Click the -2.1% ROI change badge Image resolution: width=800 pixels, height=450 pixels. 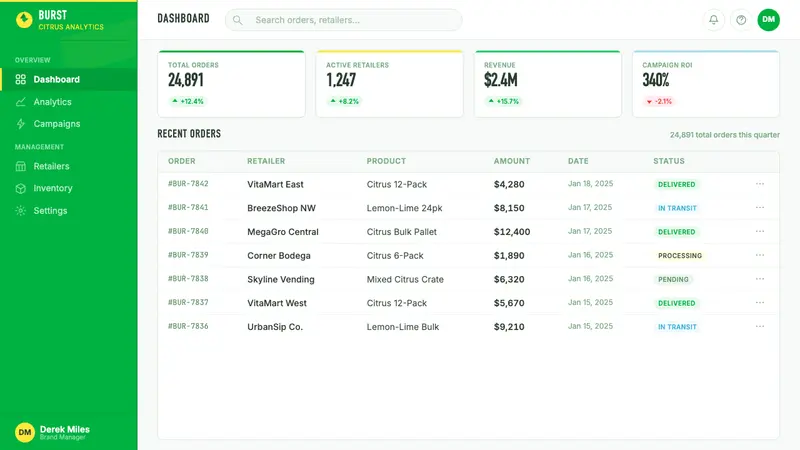click(659, 102)
